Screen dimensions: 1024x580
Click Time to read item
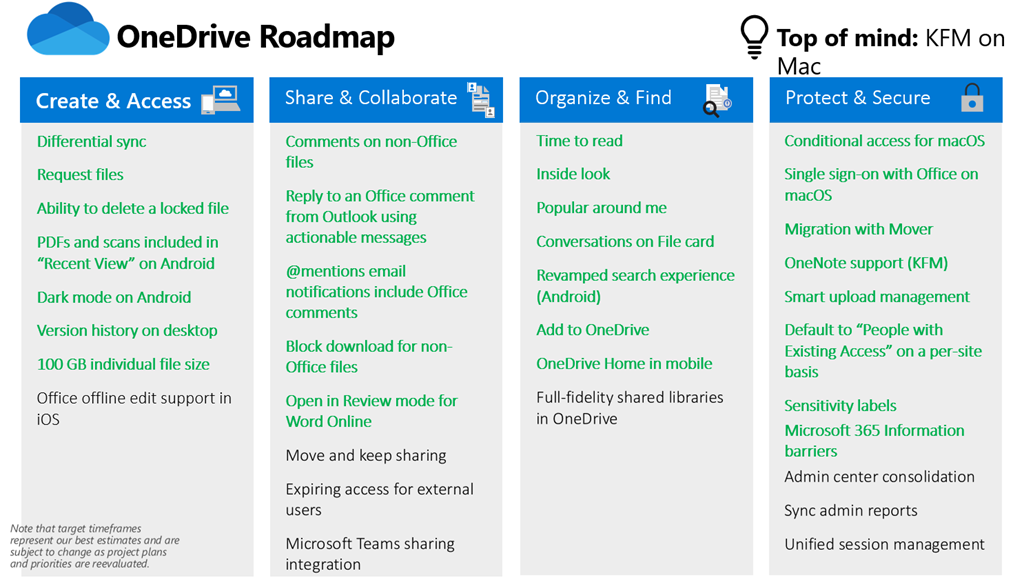[x=579, y=141]
